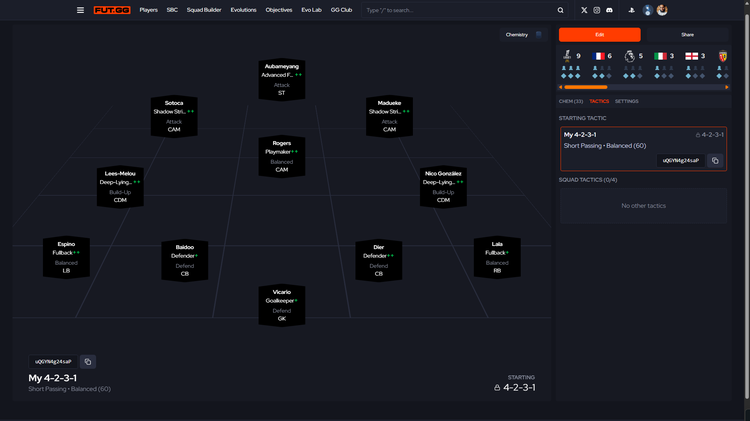Viewport: 750px width, 421px height.
Task: Open the Instagram social link
Action: (x=597, y=10)
